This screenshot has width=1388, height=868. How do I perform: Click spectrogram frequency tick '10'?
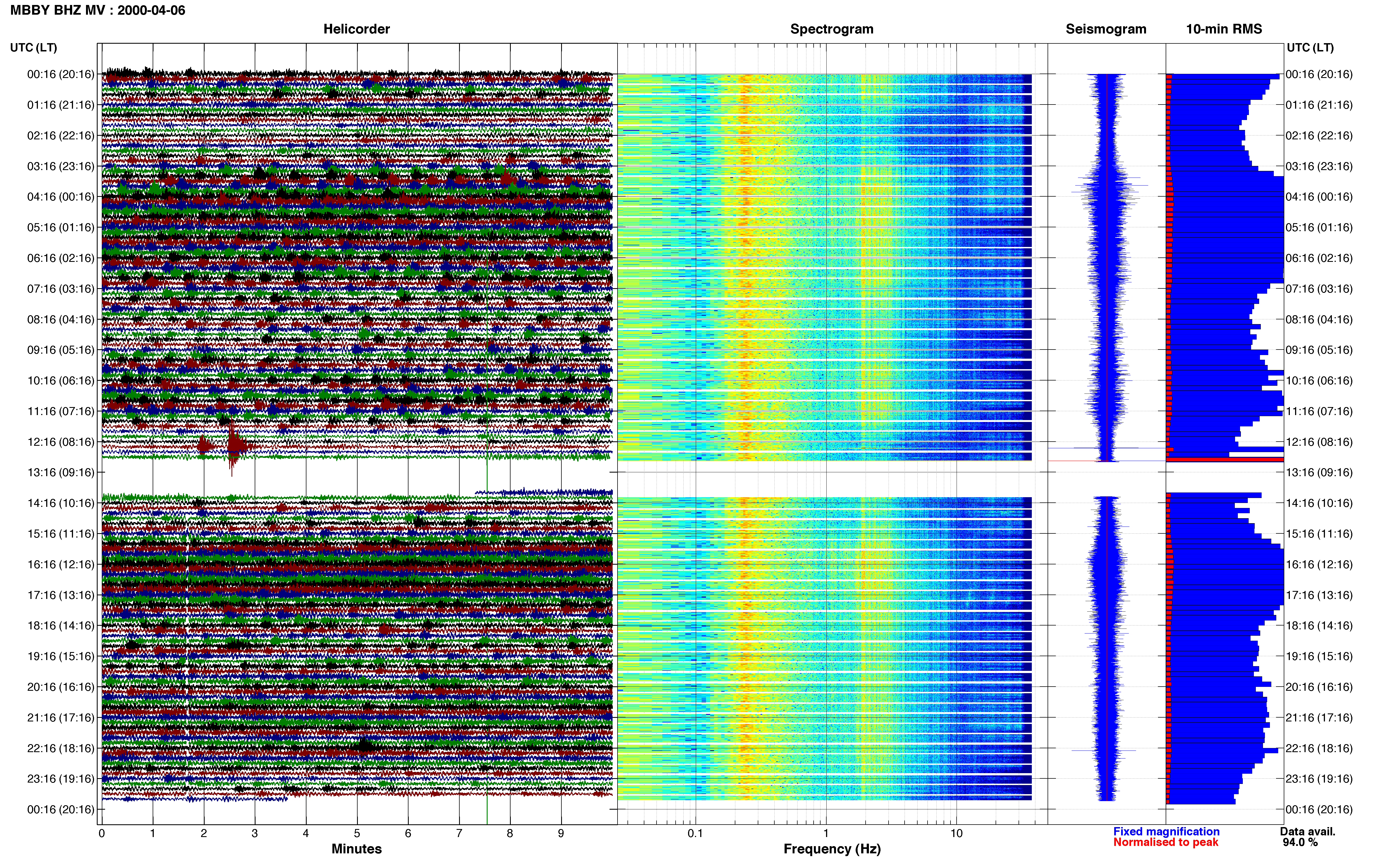pyautogui.click(x=956, y=833)
